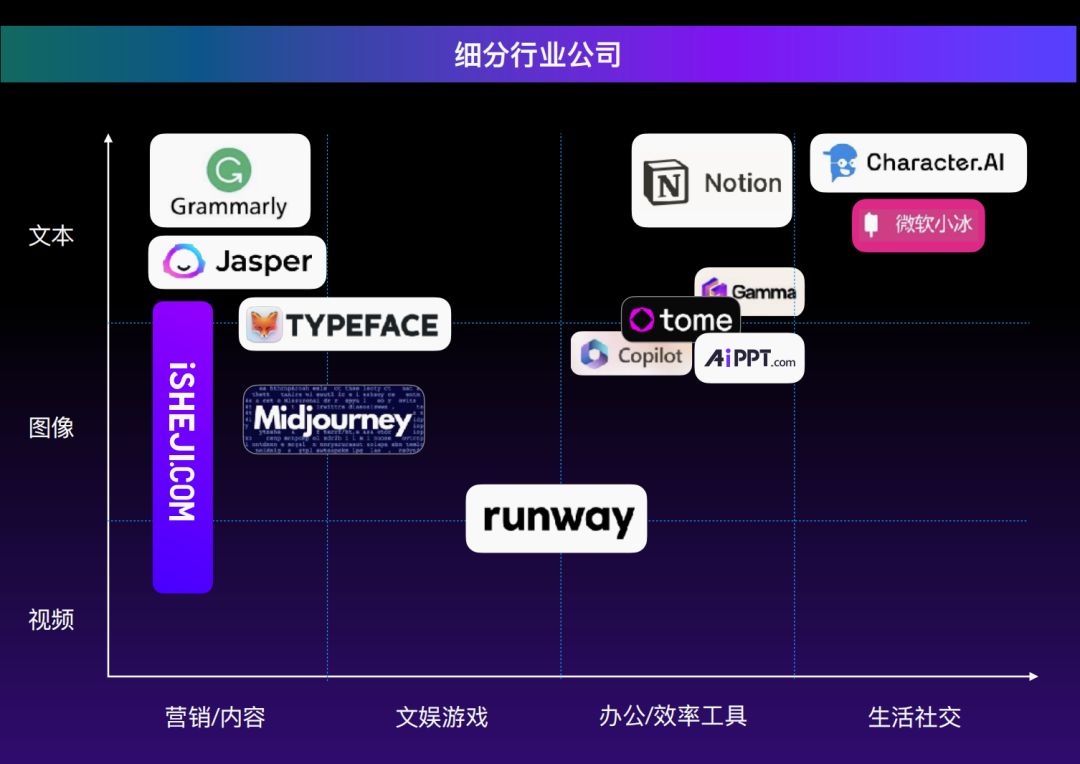Viewport: 1080px width, 764px height.
Task: Click the tome circle logo icon
Action: click(x=642, y=320)
